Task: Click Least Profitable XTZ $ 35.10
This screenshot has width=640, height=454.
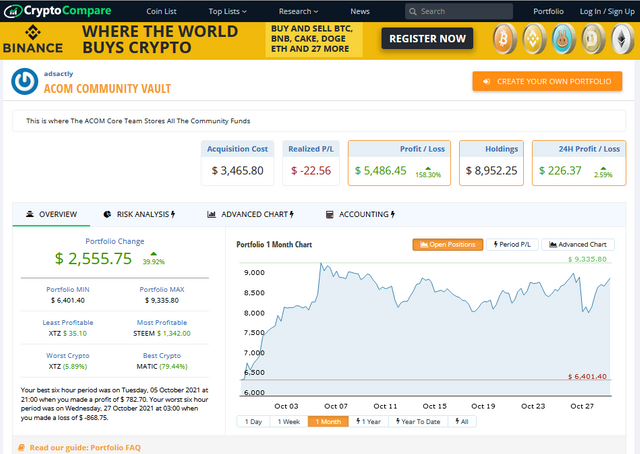Action: coord(68,334)
